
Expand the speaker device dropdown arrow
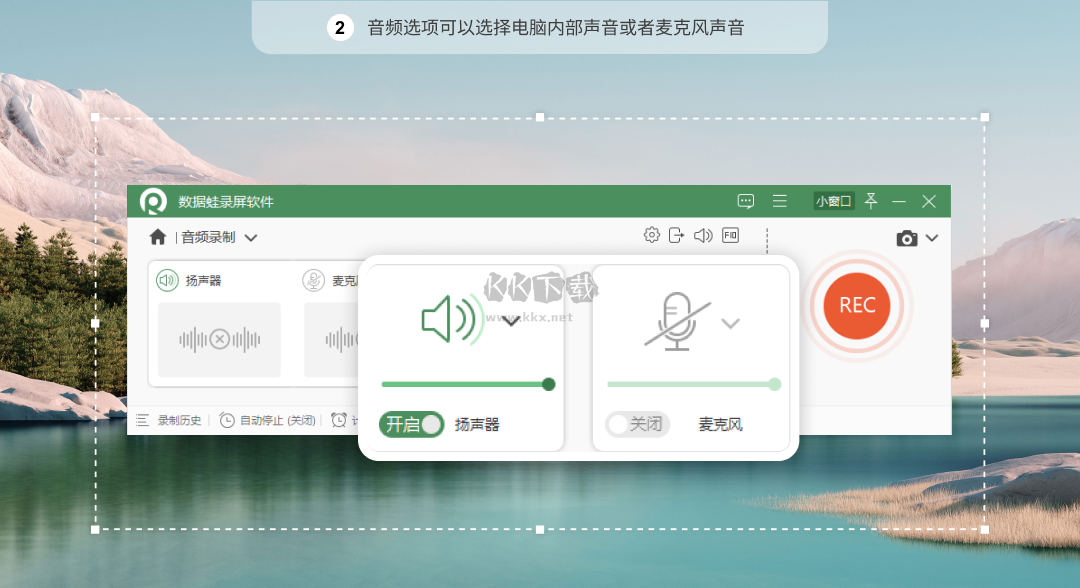tap(511, 322)
